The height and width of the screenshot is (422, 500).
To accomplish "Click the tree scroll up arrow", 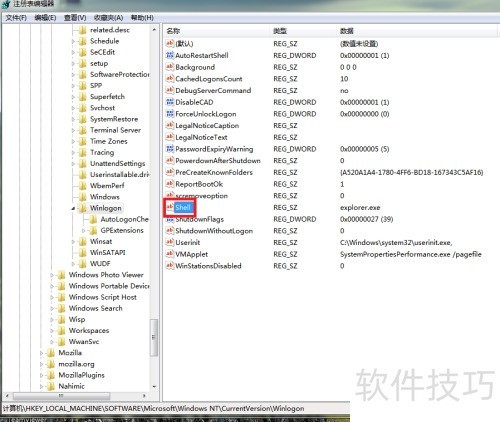I will 154,30.
